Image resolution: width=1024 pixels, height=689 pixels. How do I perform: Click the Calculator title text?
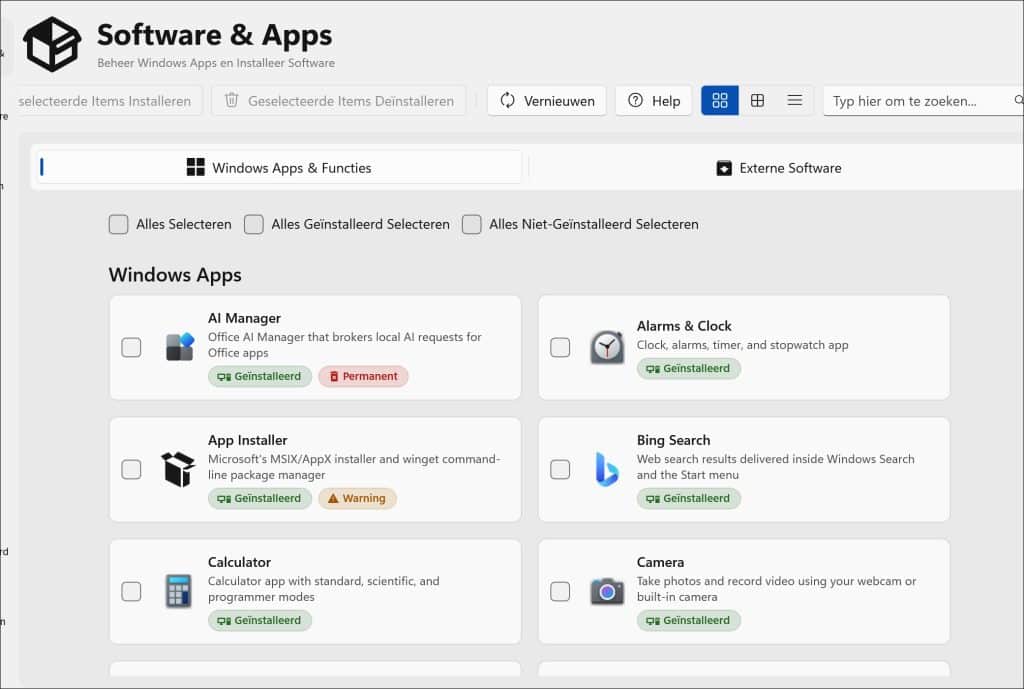[x=239, y=562]
